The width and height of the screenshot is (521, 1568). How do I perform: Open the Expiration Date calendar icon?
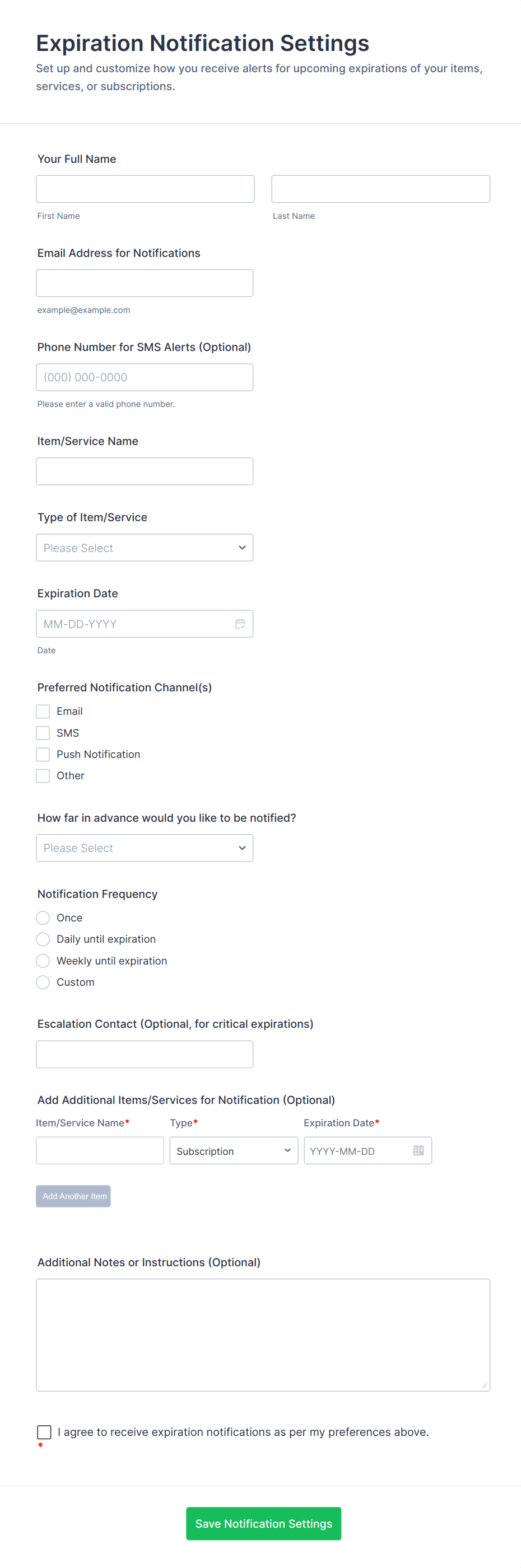click(240, 623)
